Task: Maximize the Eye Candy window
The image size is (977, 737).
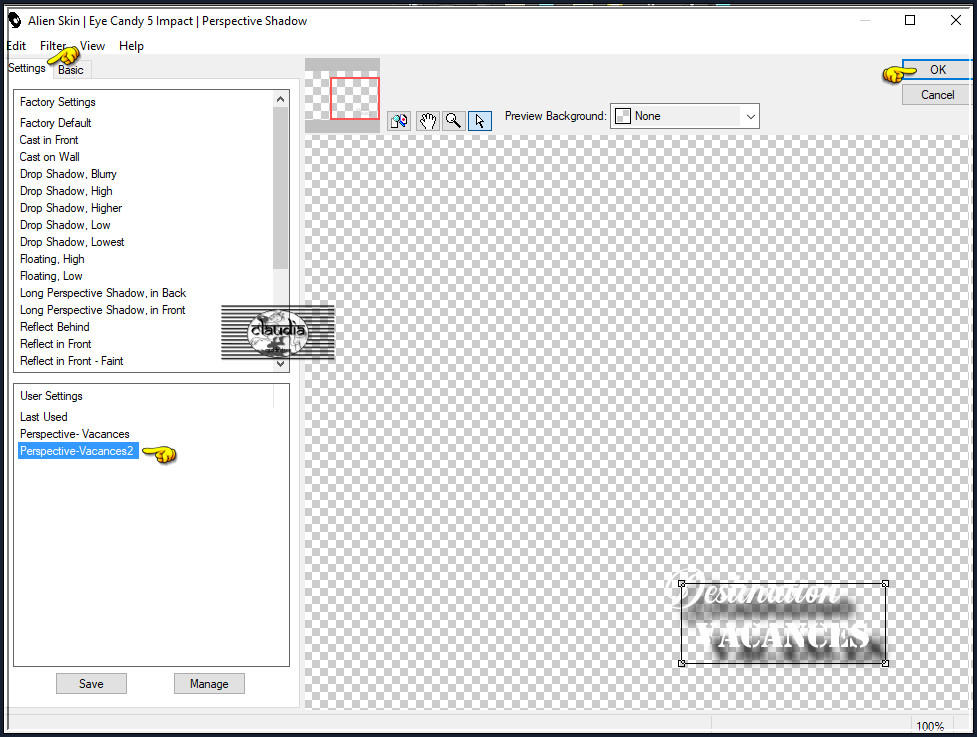Action: point(910,21)
